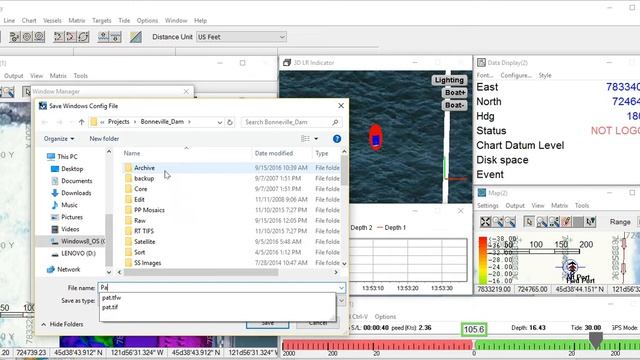Click zoom window tool in Map(2) toolbar
Viewport: 640px width, 360px height.
tap(542, 222)
